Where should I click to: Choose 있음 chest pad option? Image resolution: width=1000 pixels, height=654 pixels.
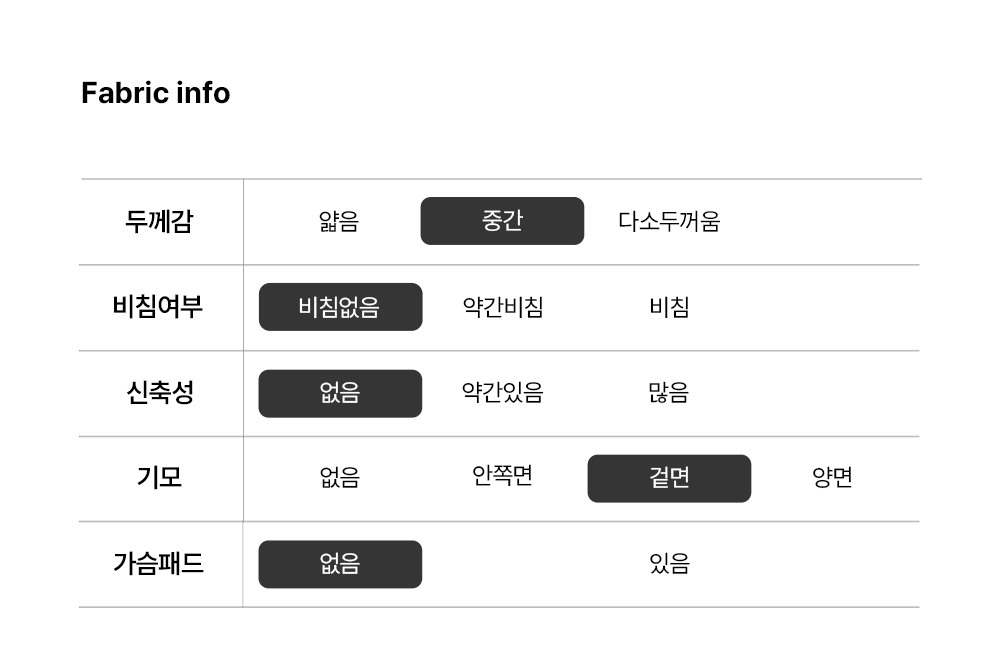(669, 564)
